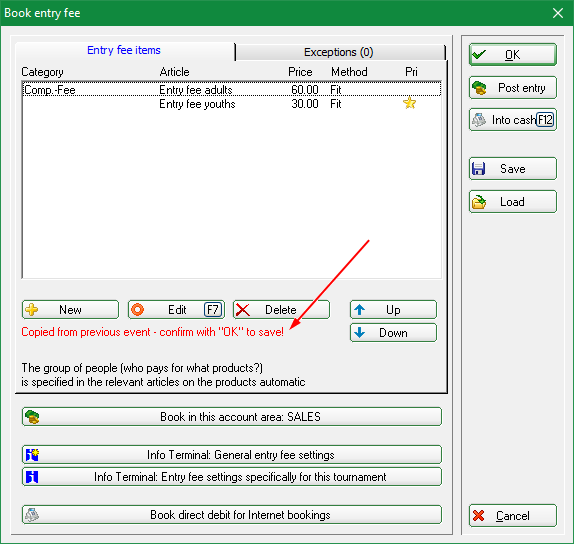
Task: Select the Entry fee youths row
Action: (232, 104)
